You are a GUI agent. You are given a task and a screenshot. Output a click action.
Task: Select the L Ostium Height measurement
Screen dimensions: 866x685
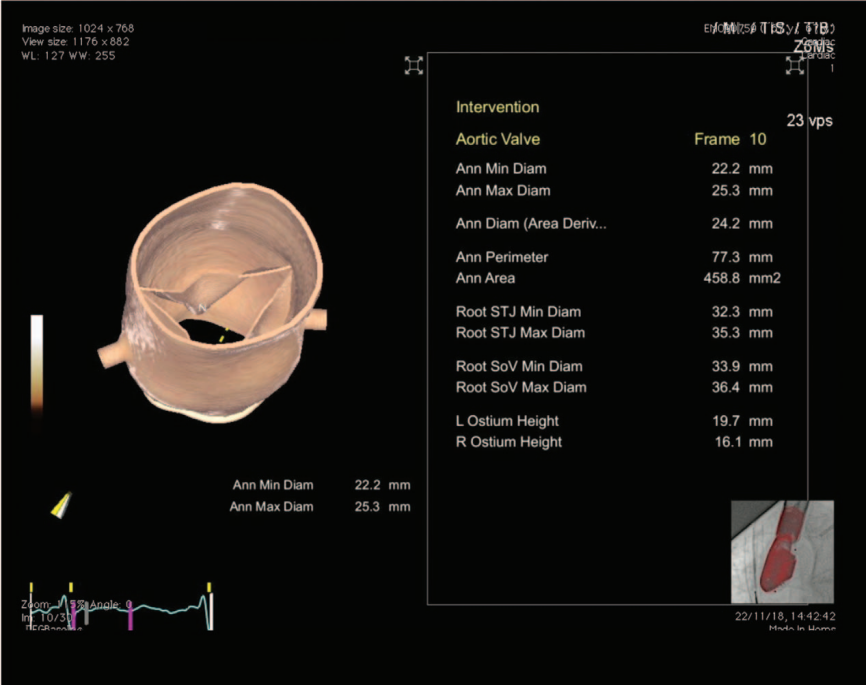613,421
